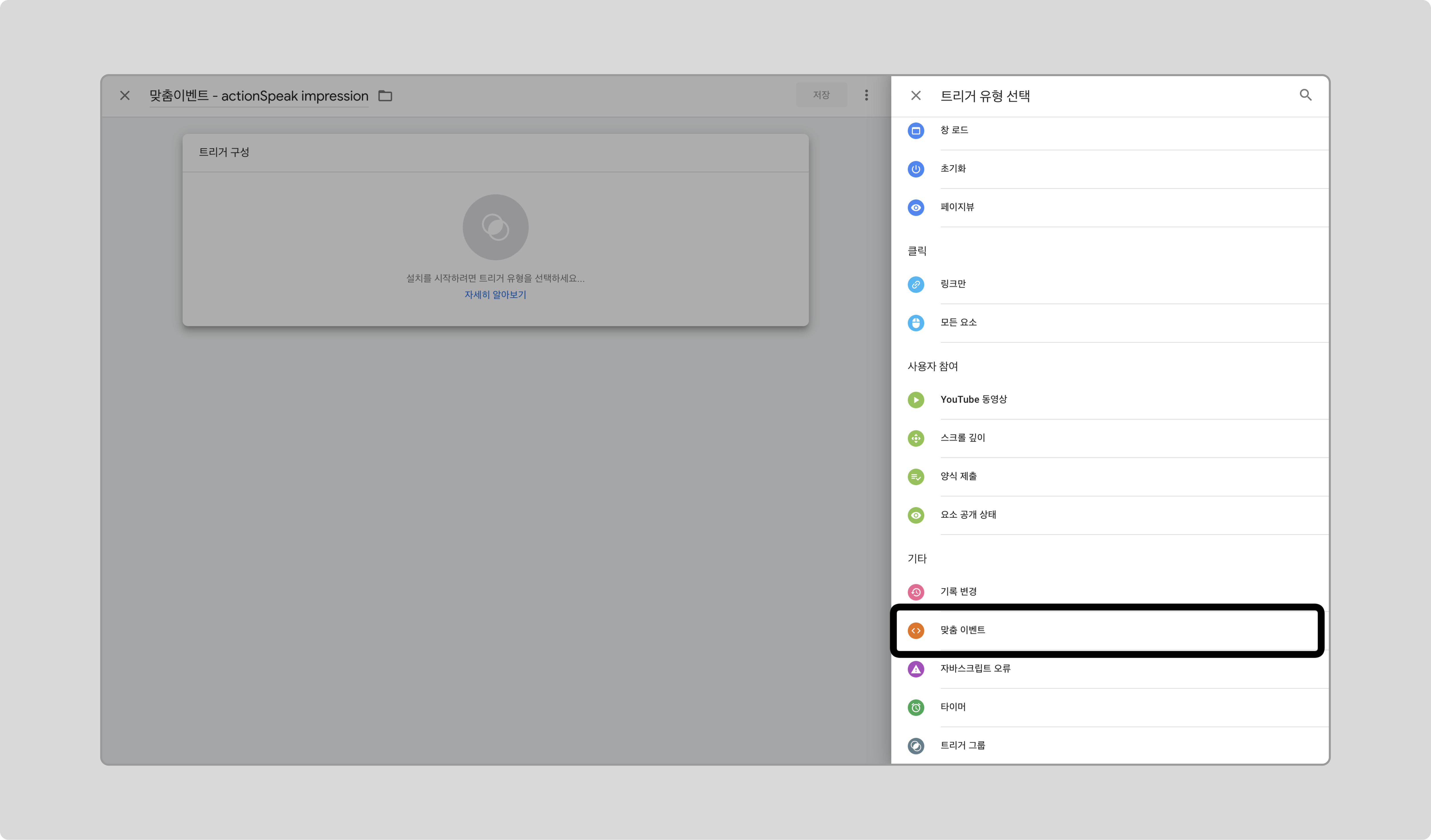Click the folder icon next to trigger name
1431x840 pixels.
pos(385,96)
